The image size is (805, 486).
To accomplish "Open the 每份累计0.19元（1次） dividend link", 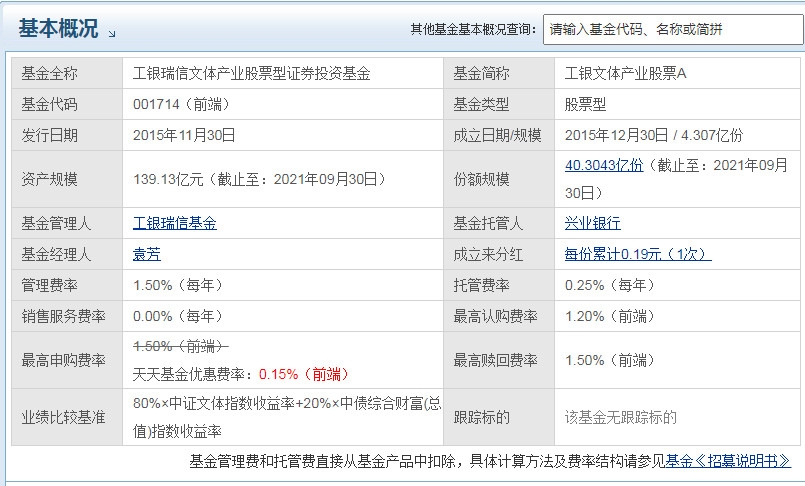I will [x=637, y=254].
